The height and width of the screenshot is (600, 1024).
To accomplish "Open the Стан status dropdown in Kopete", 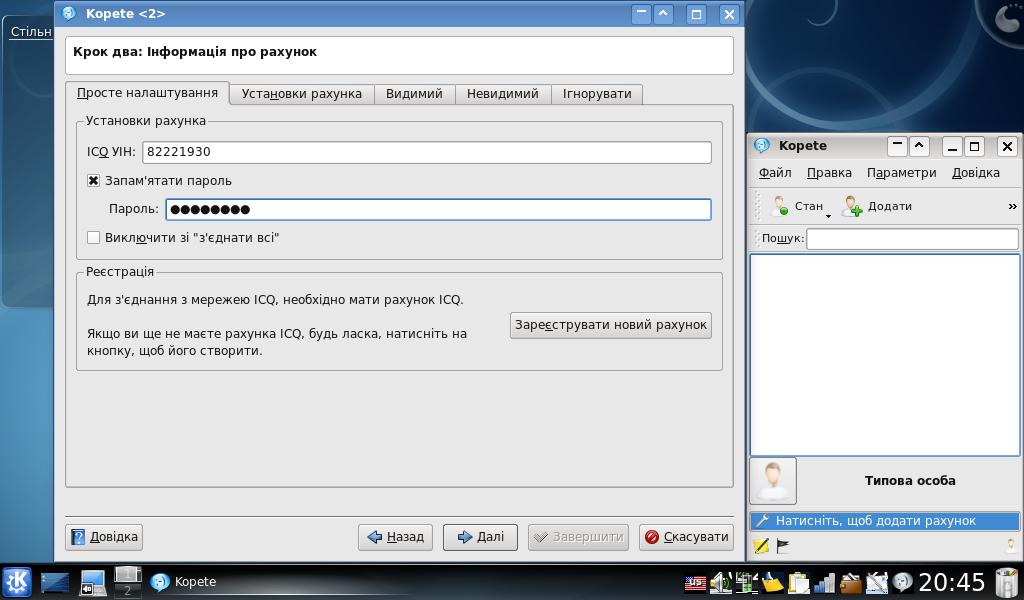I will (x=800, y=206).
